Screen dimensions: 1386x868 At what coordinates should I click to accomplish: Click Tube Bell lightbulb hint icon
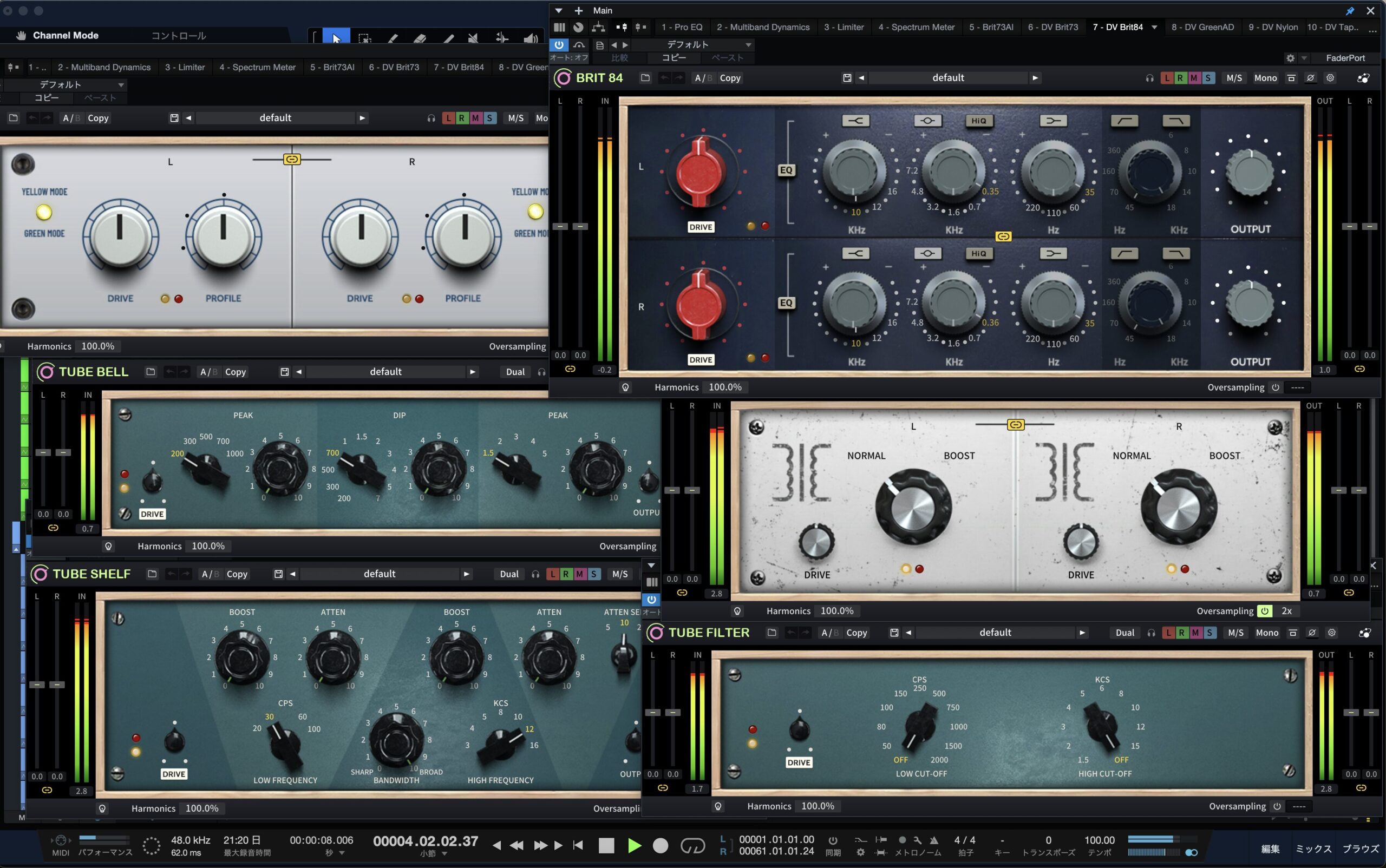click(109, 546)
